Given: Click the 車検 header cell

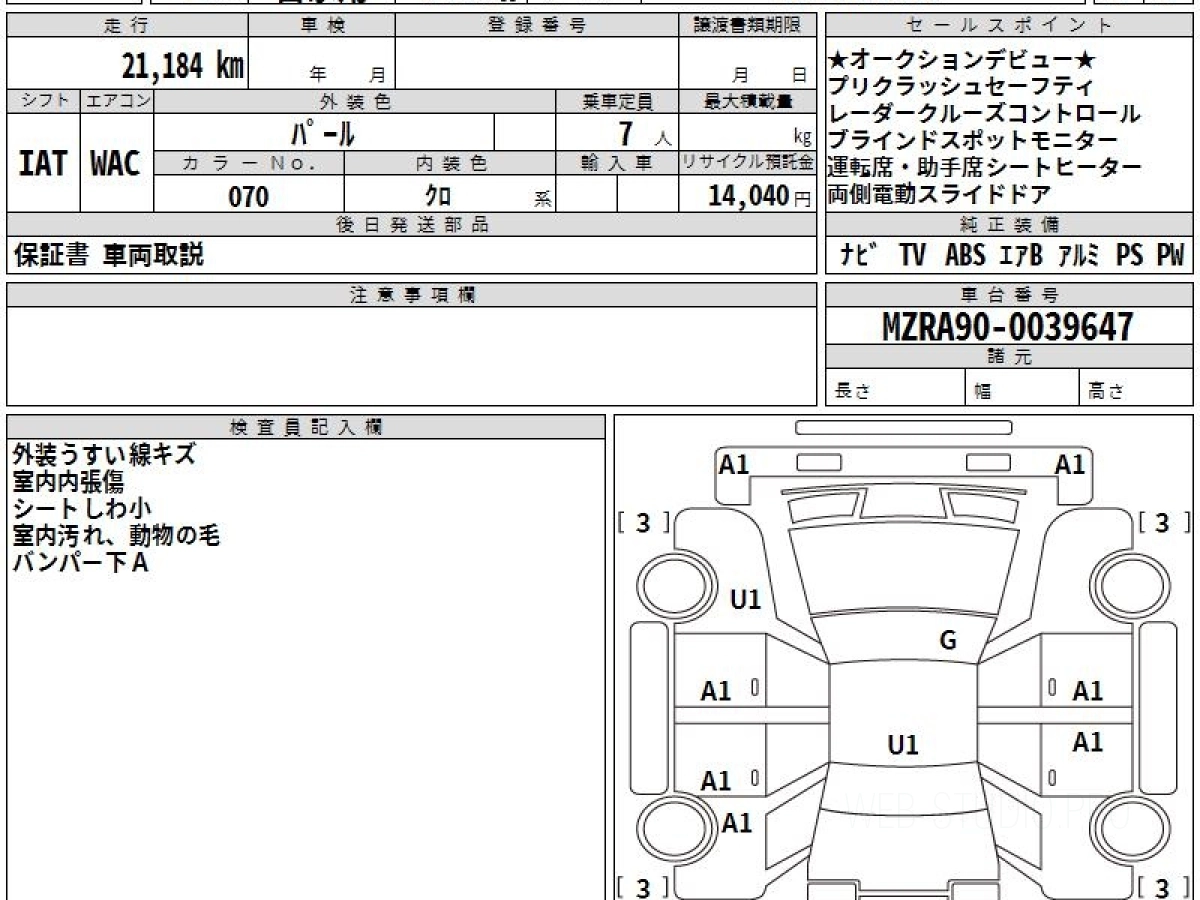Looking at the screenshot, I should click(322, 26).
